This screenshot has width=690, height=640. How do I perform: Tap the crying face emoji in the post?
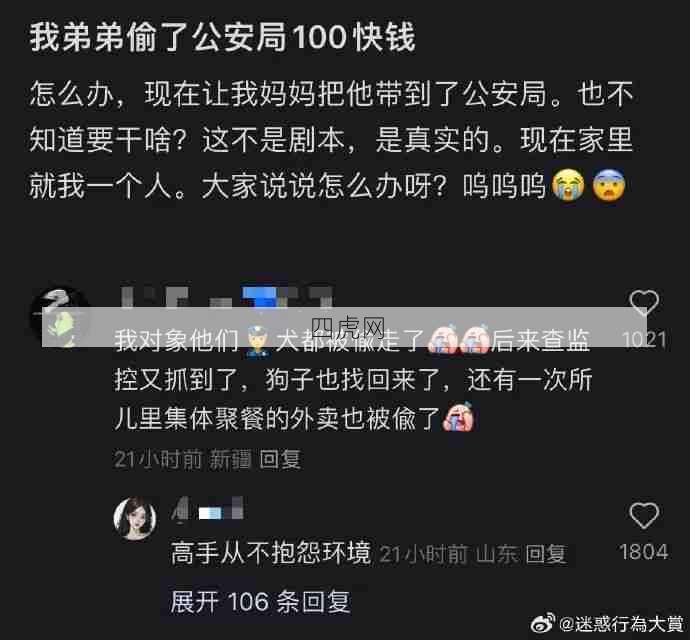click(568, 185)
